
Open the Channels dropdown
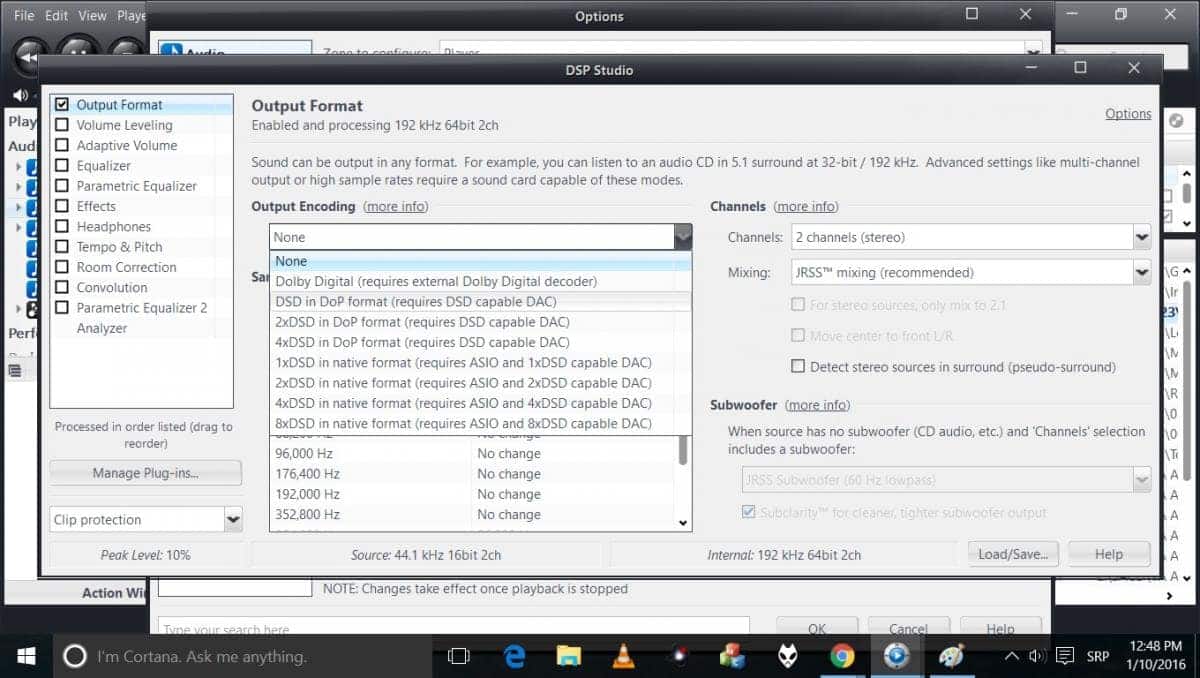pos(1142,237)
